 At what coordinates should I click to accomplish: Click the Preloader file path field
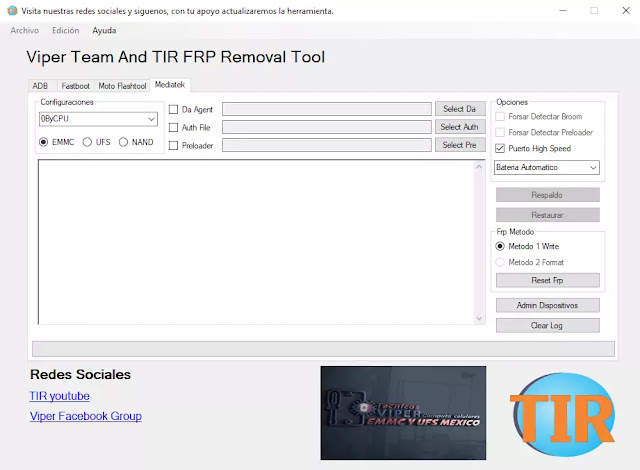[x=327, y=145]
